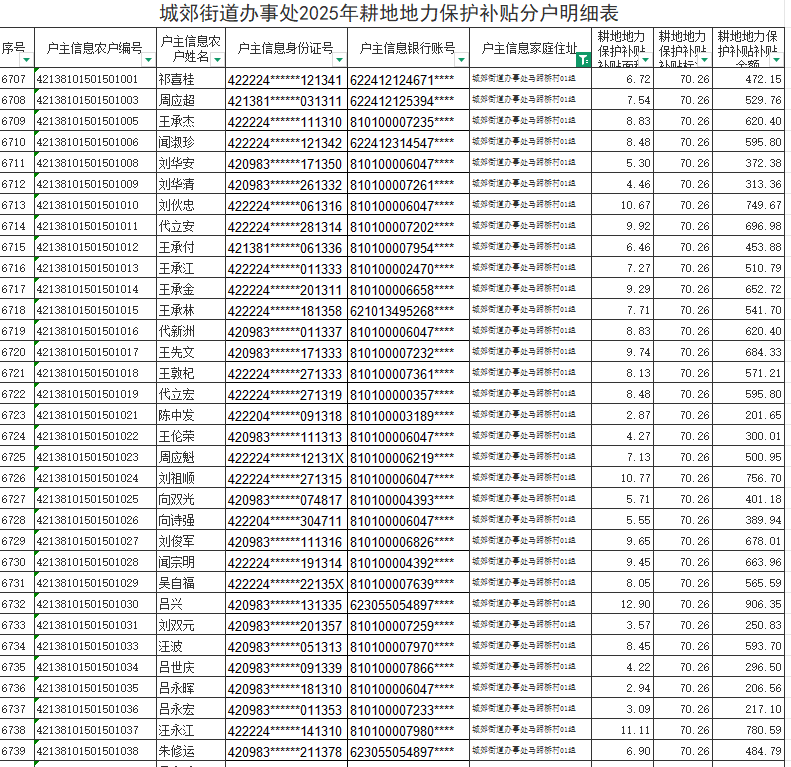Select the title 城郊街道办事处2025年耕地地力保护补贴分户明细表
The width and height of the screenshot is (791, 767).
(389, 14)
